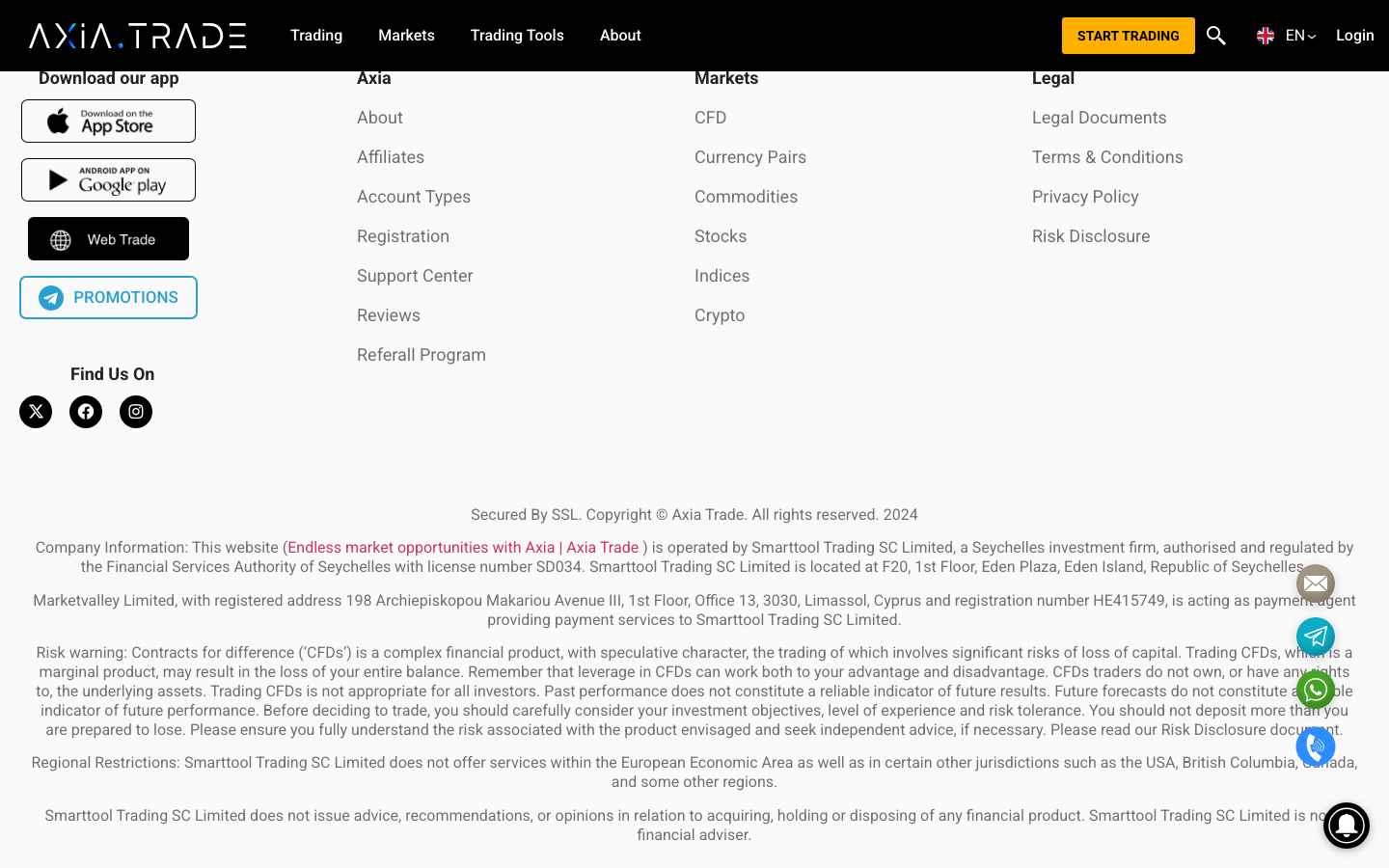
Task: Open the X (Twitter) social page
Action: [36, 412]
